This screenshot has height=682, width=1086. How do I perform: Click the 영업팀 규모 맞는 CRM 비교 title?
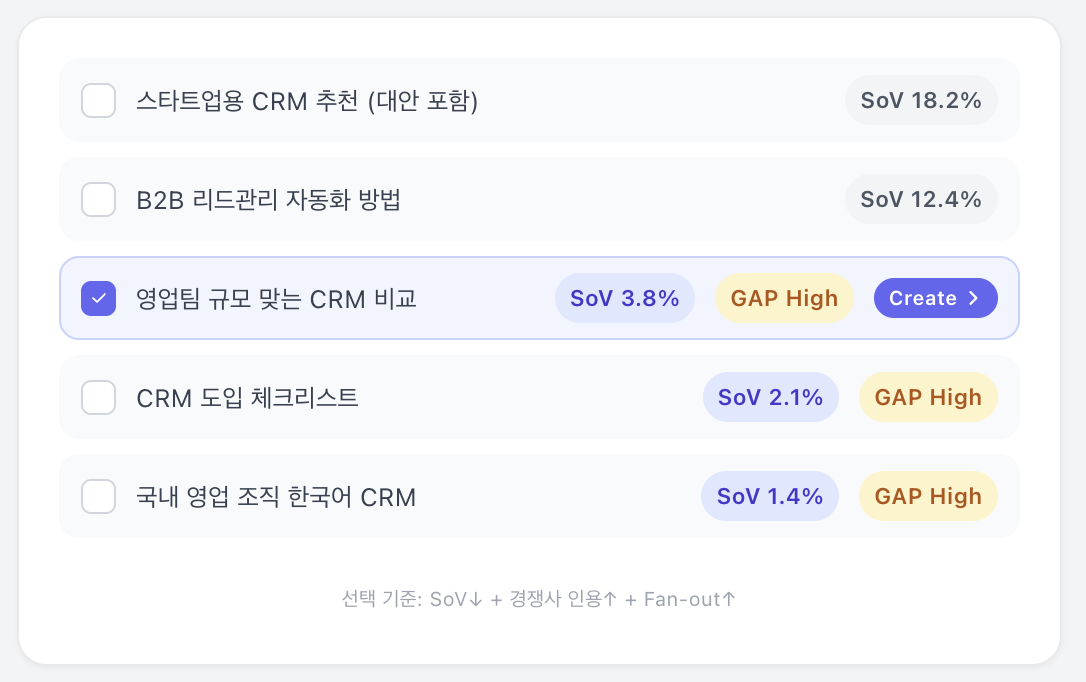click(x=276, y=298)
